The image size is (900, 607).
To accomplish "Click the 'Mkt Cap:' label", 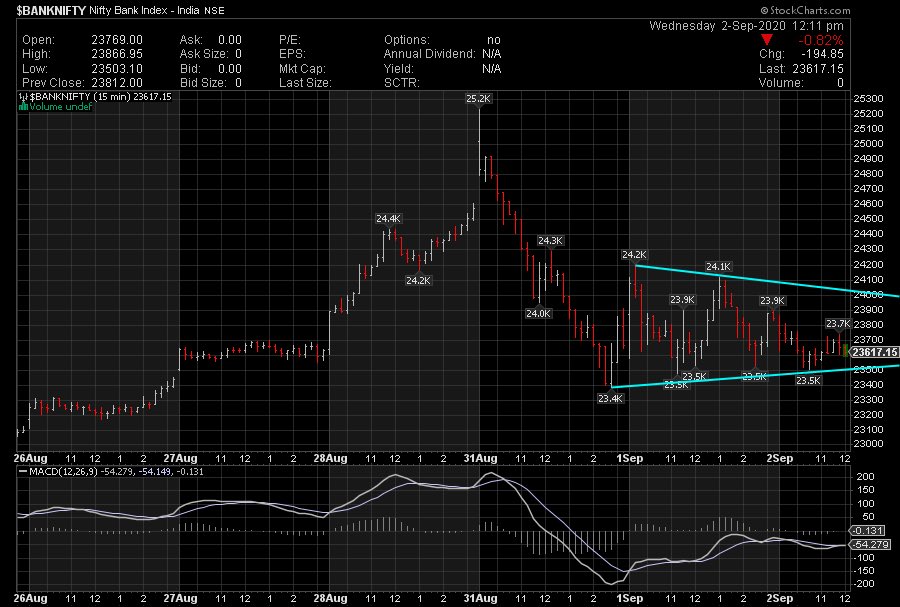I will (x=302, y=68).
